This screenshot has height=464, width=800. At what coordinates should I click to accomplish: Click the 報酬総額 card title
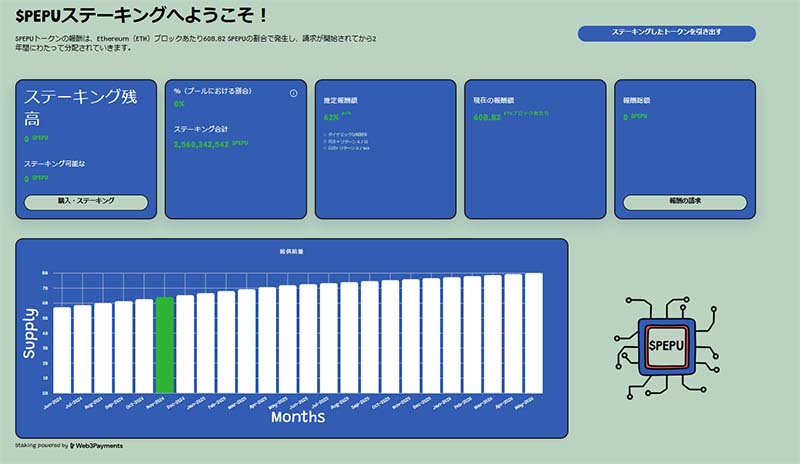pos(636,101)
